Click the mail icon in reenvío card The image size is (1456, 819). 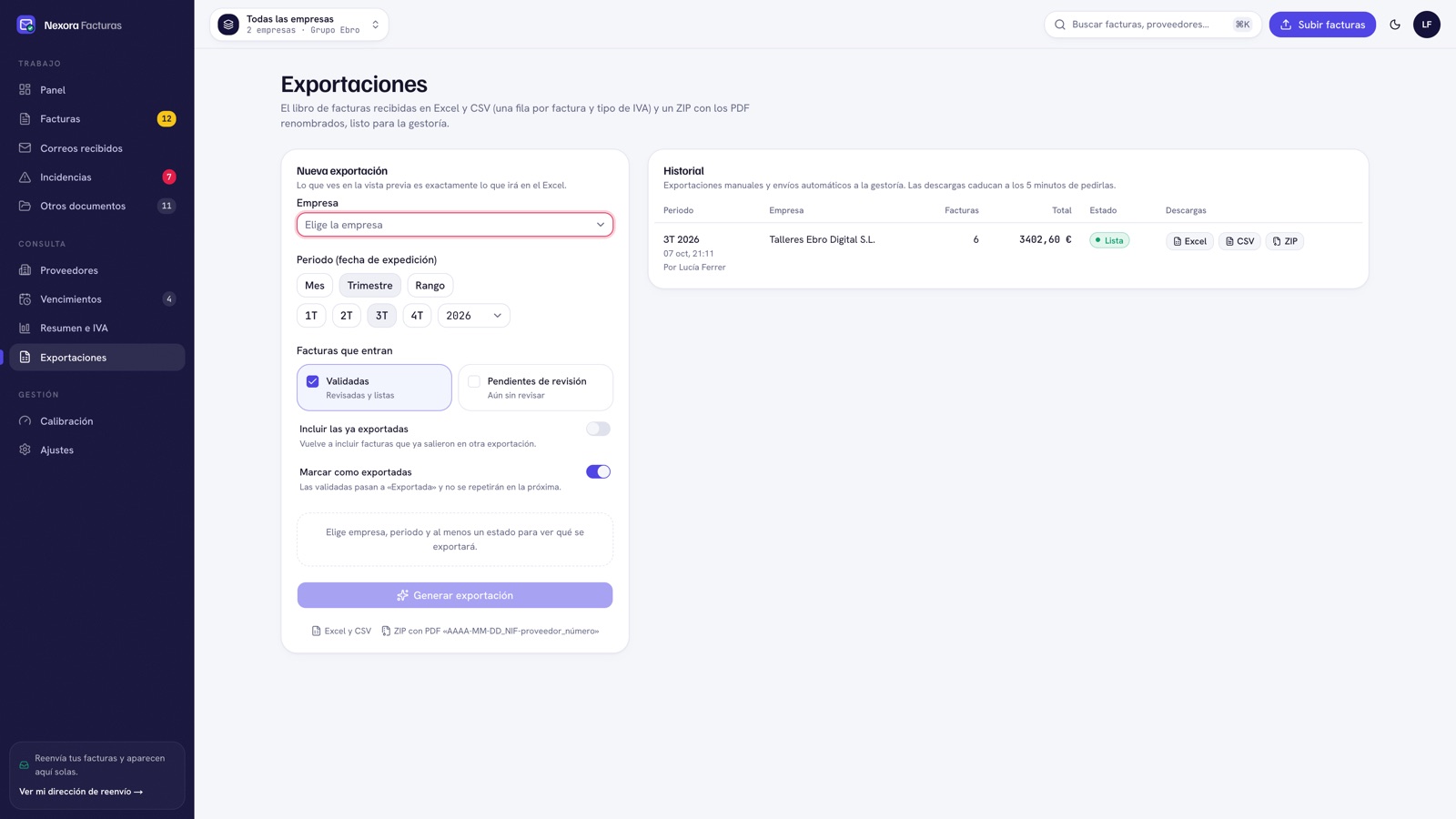pyautogui.click(x=25, y=765)
